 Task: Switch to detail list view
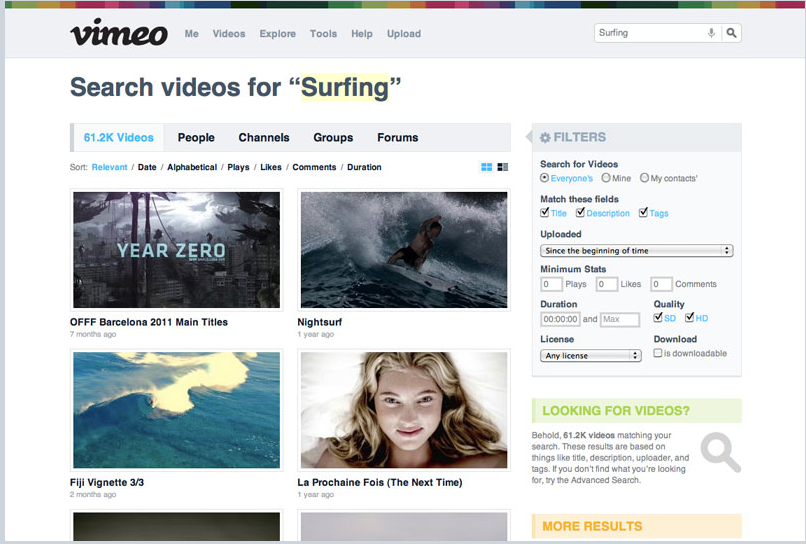[502, 167]
